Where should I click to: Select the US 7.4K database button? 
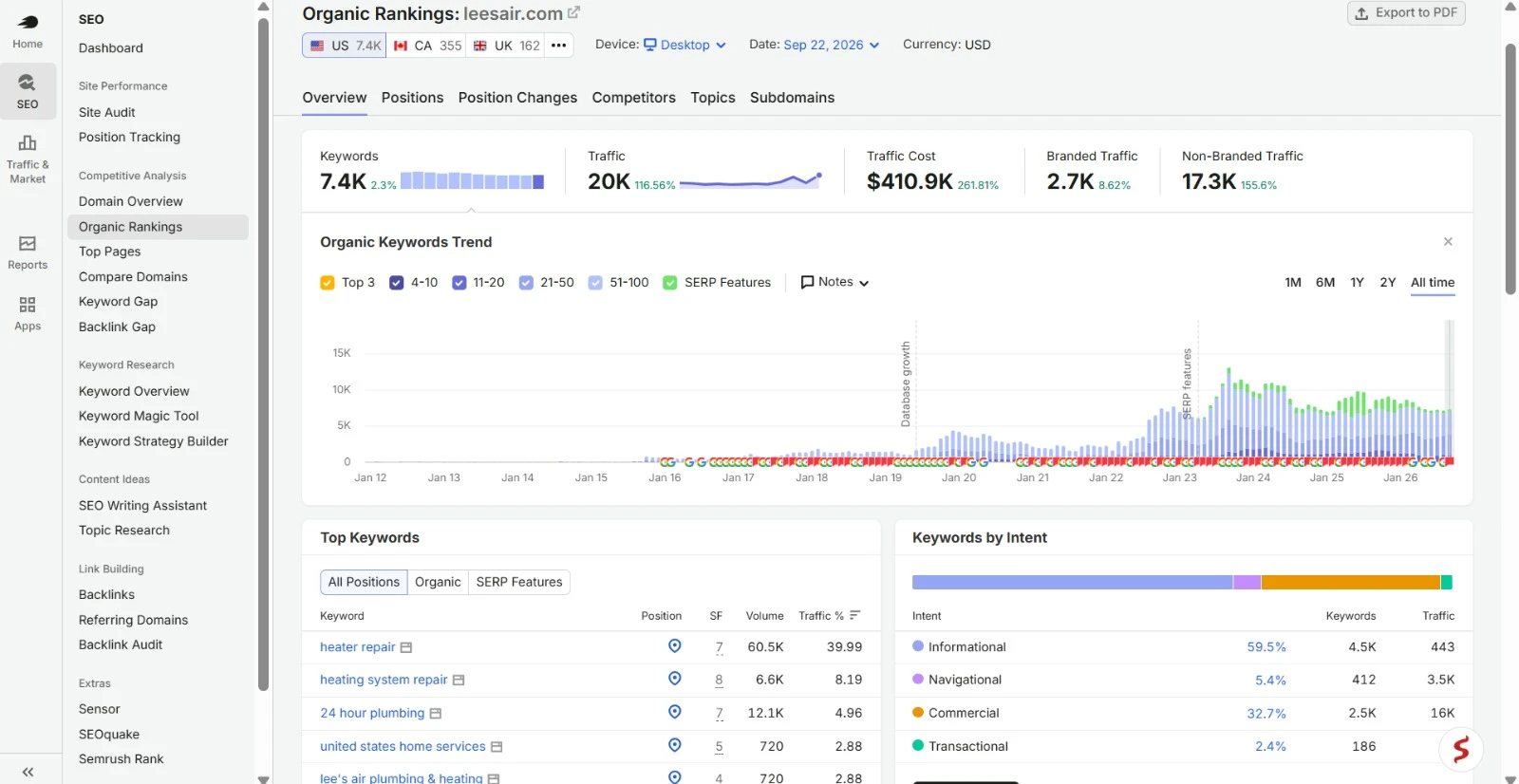tap(345, 46)
